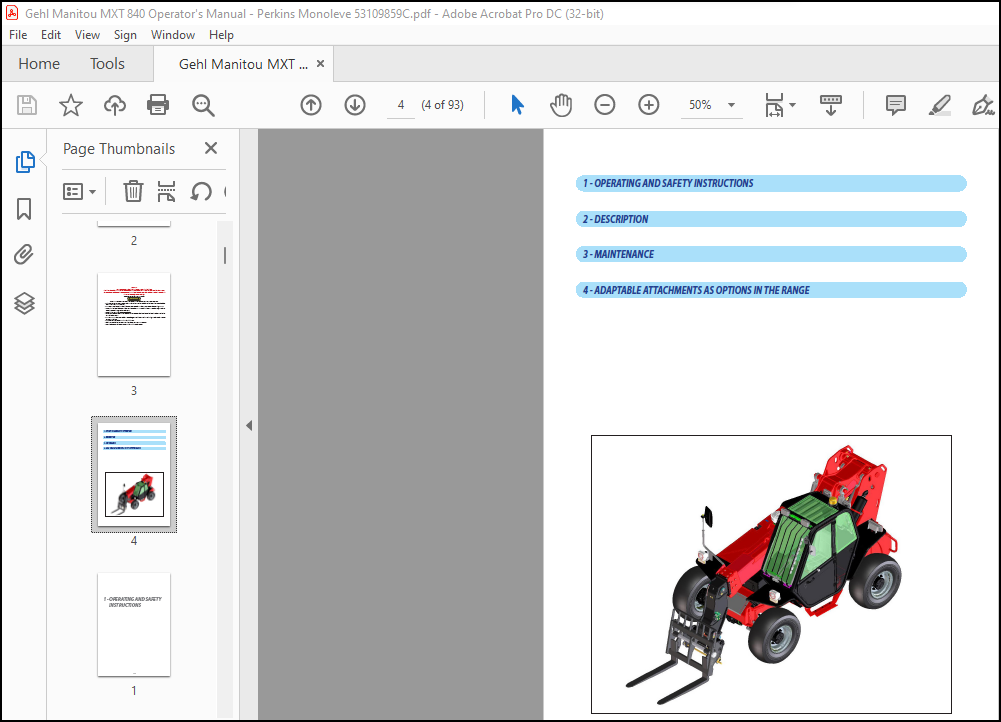This screenshot has height=722, width=1001.
Task: Open the Window menu
Action: click(x=172, y=34)
